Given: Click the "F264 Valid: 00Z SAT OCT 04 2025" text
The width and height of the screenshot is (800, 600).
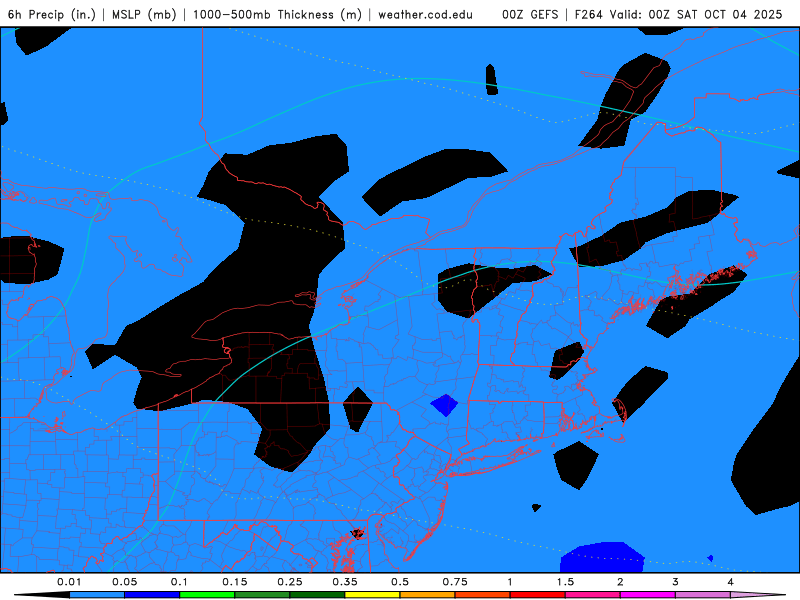Looking at the screenshot, I should pos(679,14).
